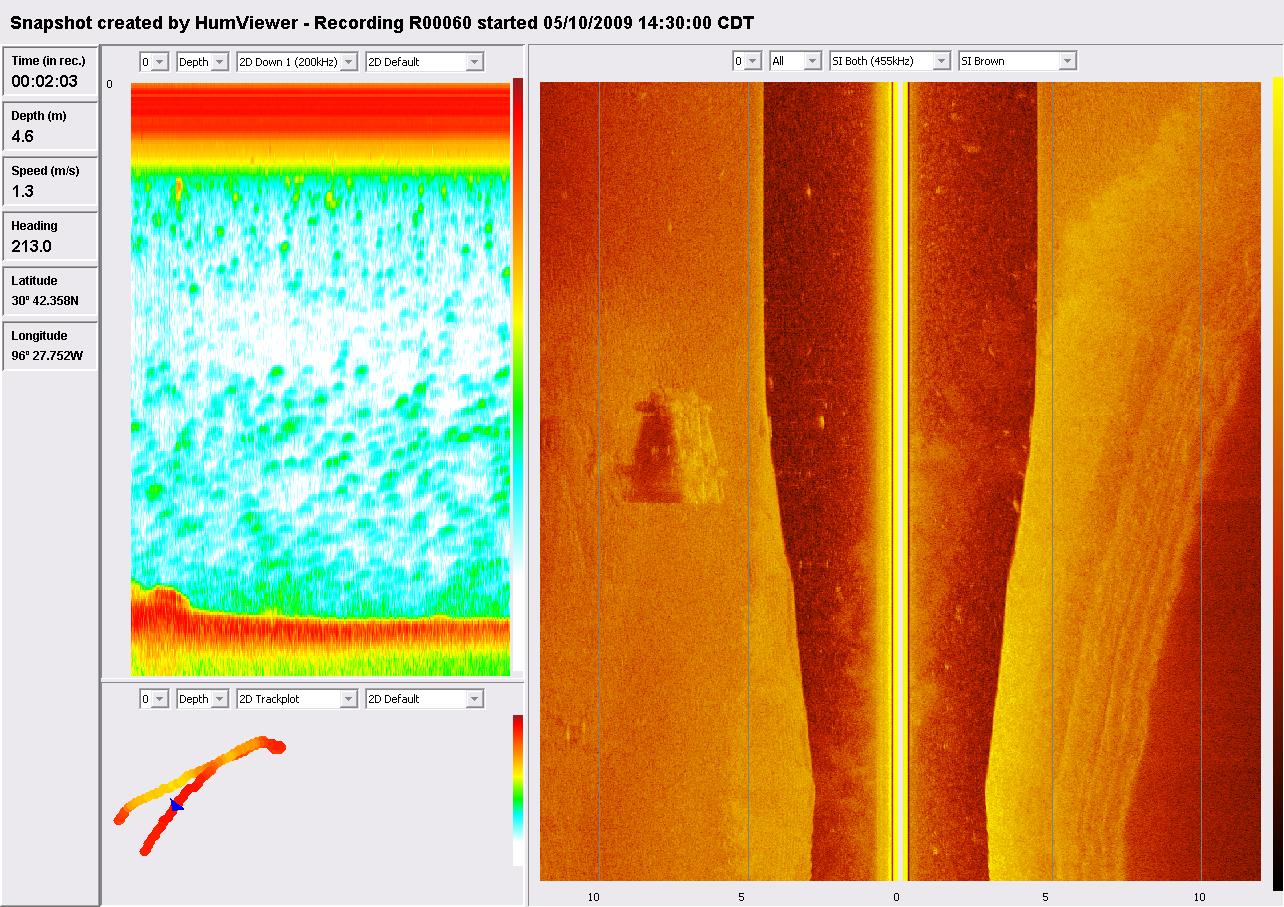Click the Latitude readout panel

50,291
